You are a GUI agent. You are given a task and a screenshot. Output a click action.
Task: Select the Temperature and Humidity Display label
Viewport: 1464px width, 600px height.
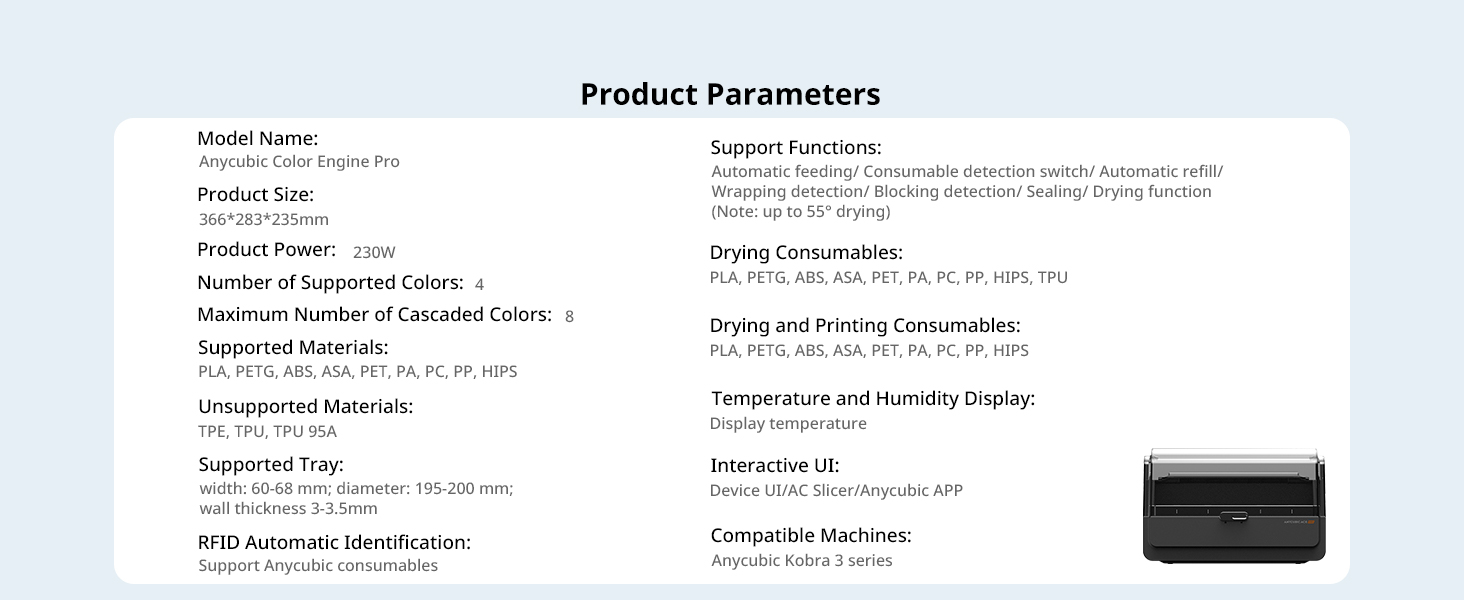pyautogui.click(x=873, y=399)
